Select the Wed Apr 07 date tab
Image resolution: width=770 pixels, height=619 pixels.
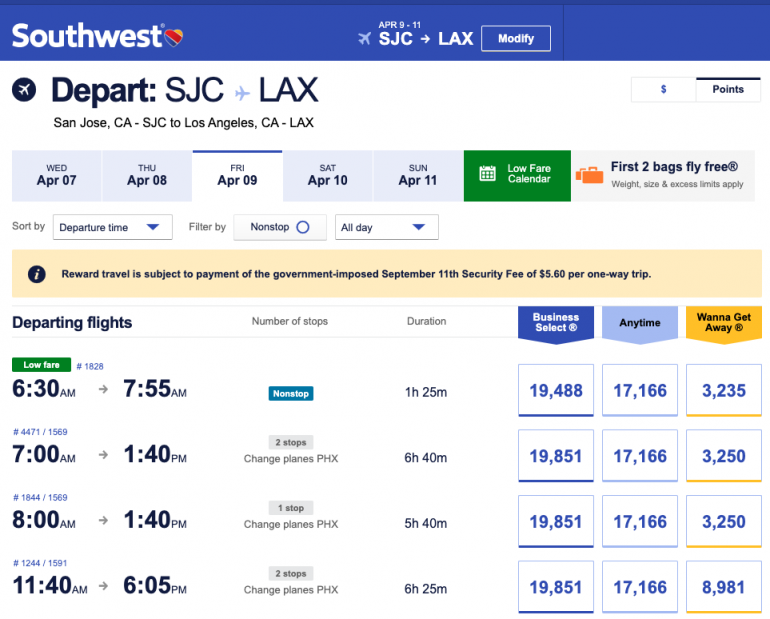(x=56, y=175)
